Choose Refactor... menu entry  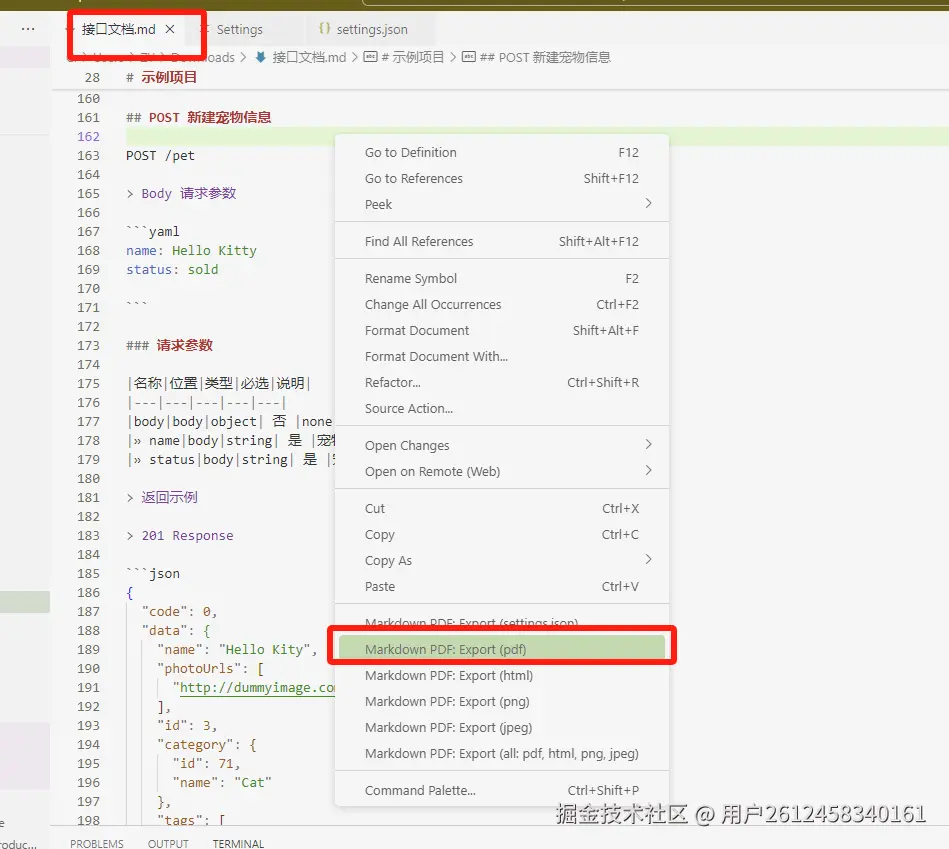[502, 382]
